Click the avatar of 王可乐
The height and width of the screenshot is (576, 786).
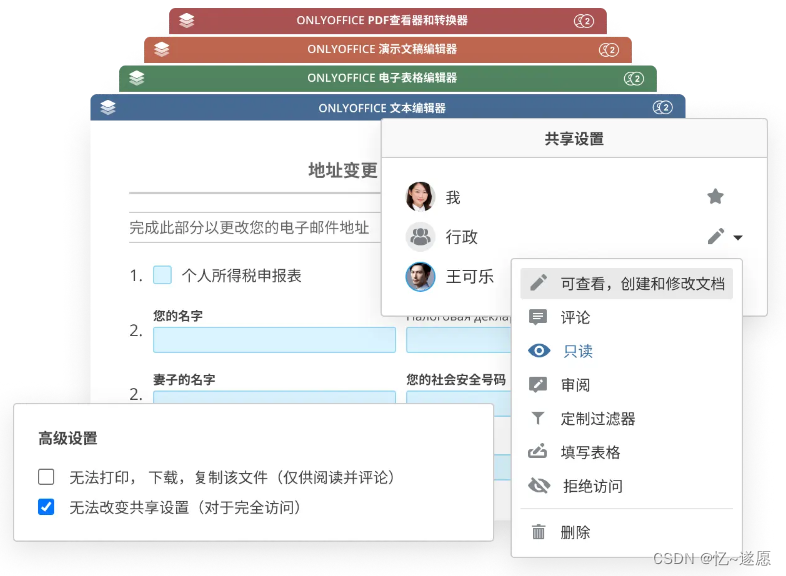pyautogui.click(x=420, y=277)
